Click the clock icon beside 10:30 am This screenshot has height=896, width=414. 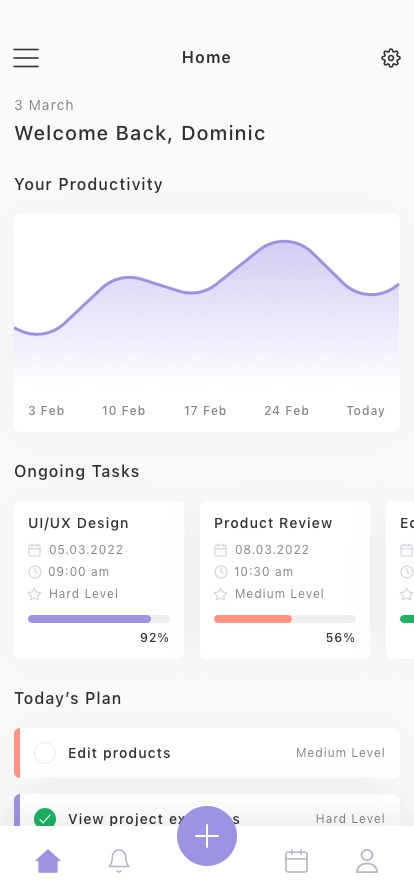point(221,571)
